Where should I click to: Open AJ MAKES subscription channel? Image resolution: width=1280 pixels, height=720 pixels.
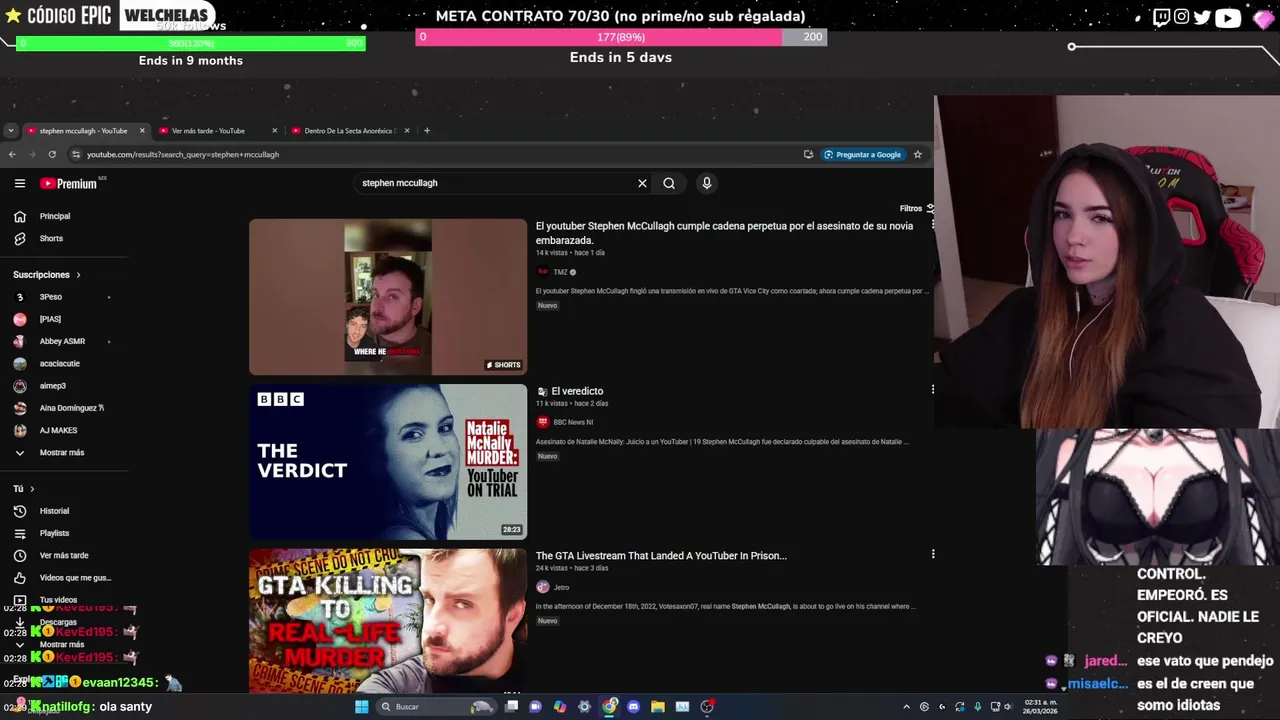[58, 430]
